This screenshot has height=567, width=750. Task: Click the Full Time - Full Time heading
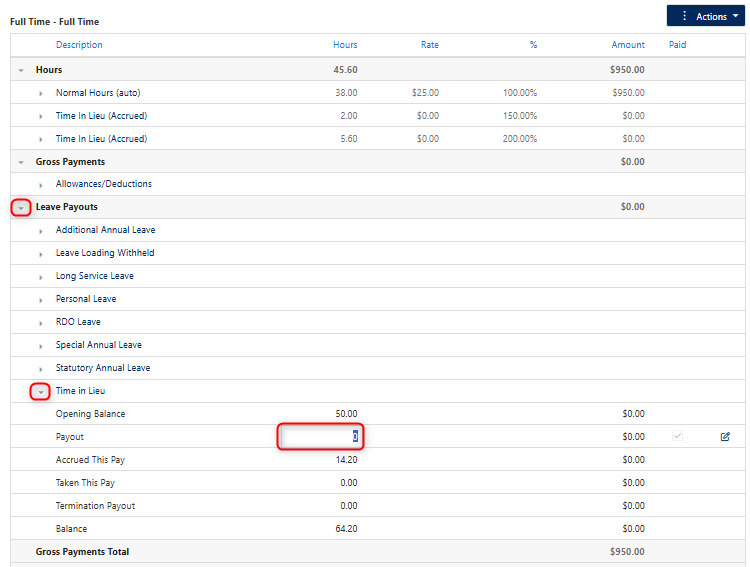point(55,22)
